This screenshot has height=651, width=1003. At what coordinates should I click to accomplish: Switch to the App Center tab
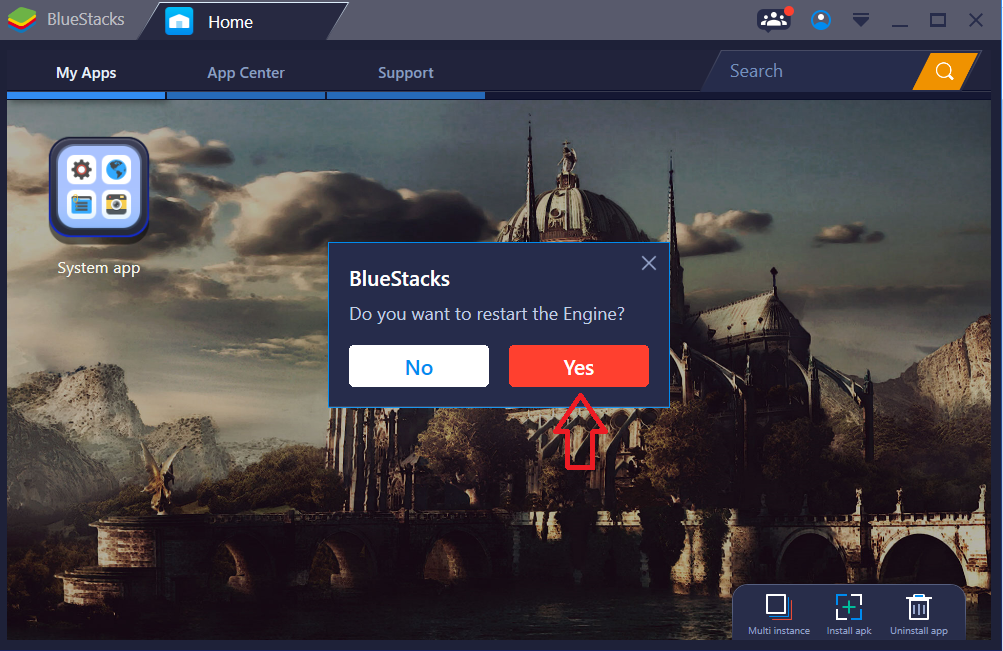tap(246, 73)
